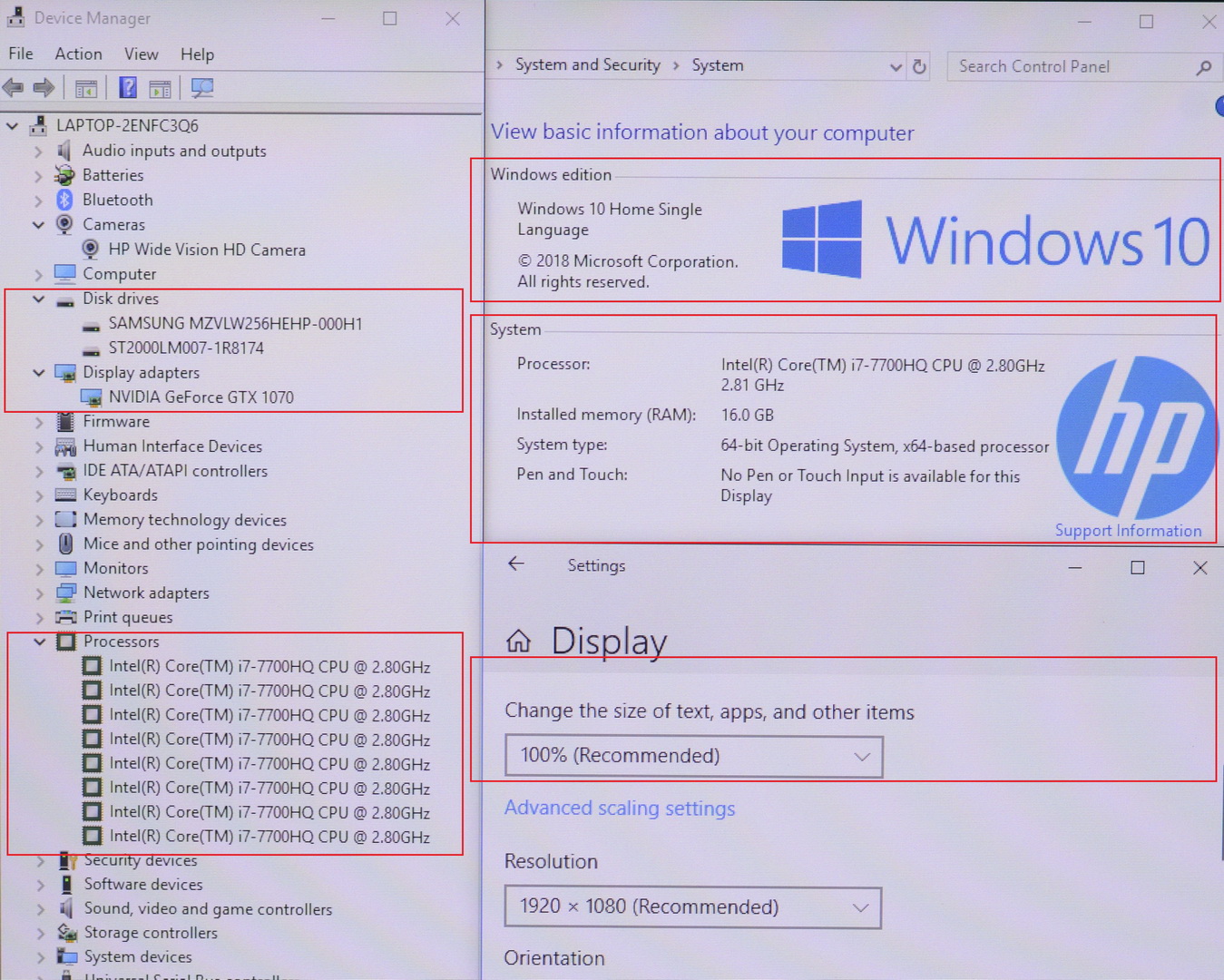Click the Audio inputs and outputs speaker icon
1224x980 pixels.
pos(64,151)
